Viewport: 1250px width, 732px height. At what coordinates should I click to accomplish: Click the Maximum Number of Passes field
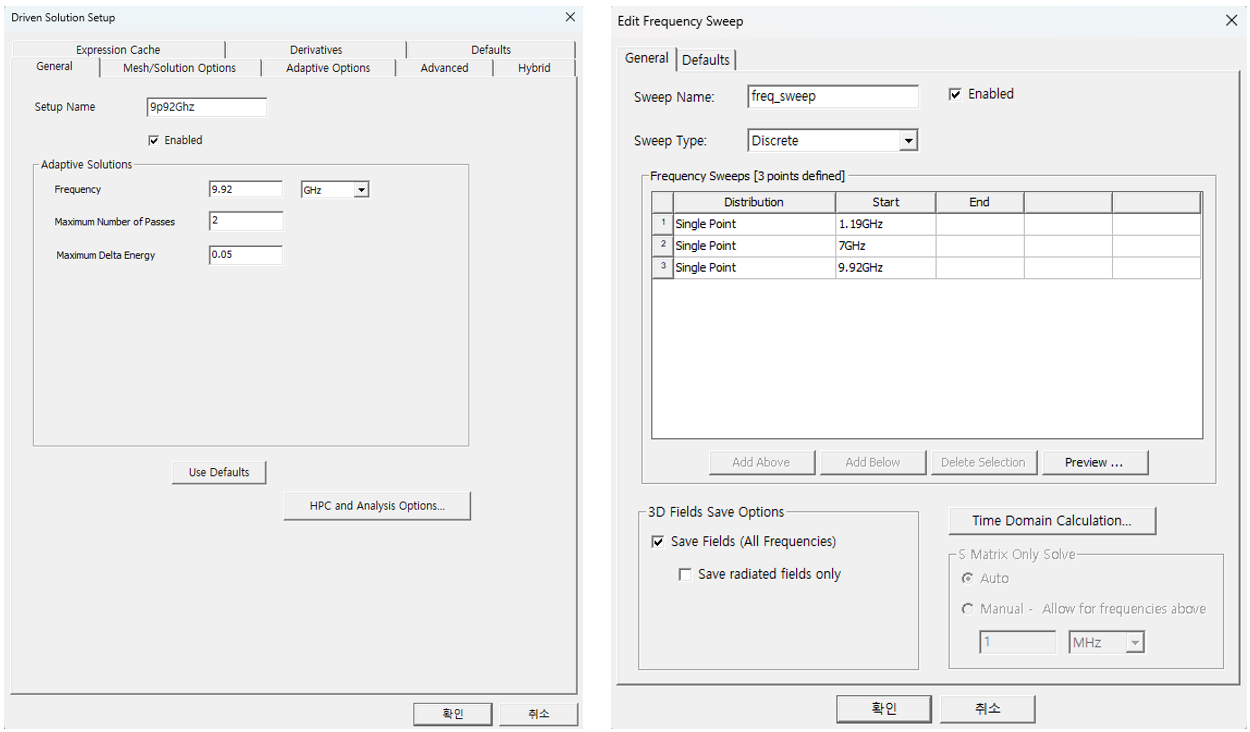tap(245, 221)
